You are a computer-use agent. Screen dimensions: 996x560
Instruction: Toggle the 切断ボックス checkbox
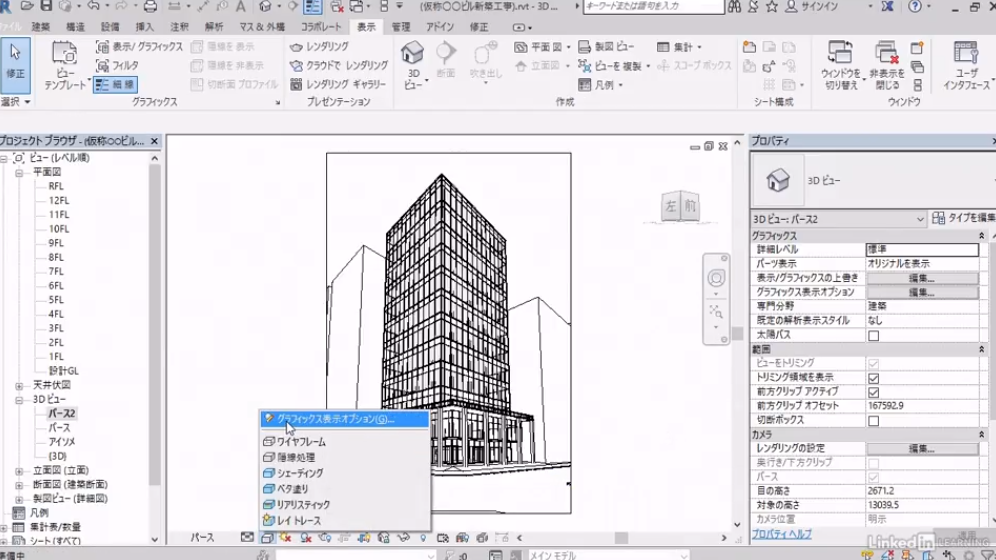pyautogui.click(x=873, y=421)
